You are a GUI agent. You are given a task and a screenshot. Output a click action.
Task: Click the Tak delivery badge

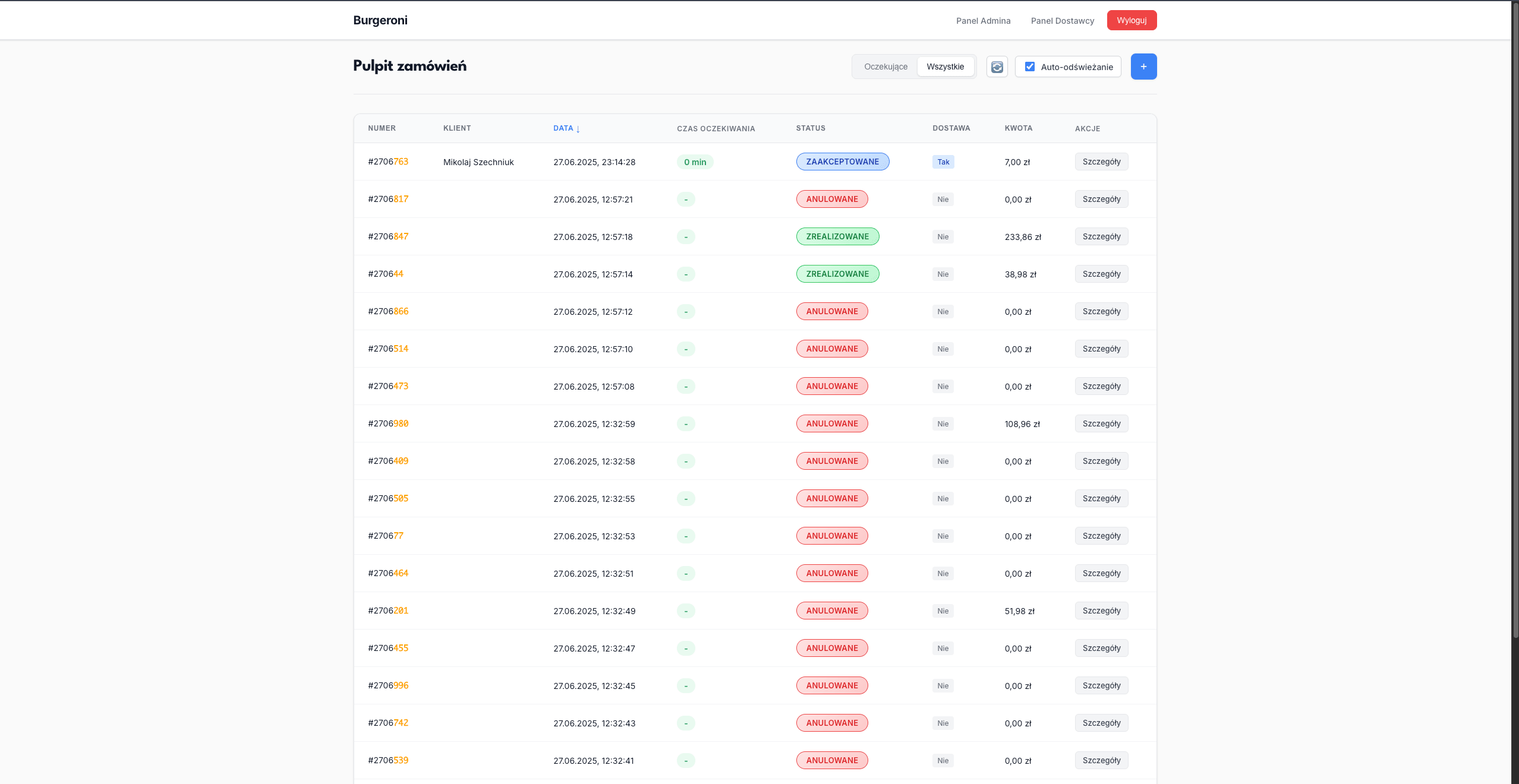[x=943, y=162]
